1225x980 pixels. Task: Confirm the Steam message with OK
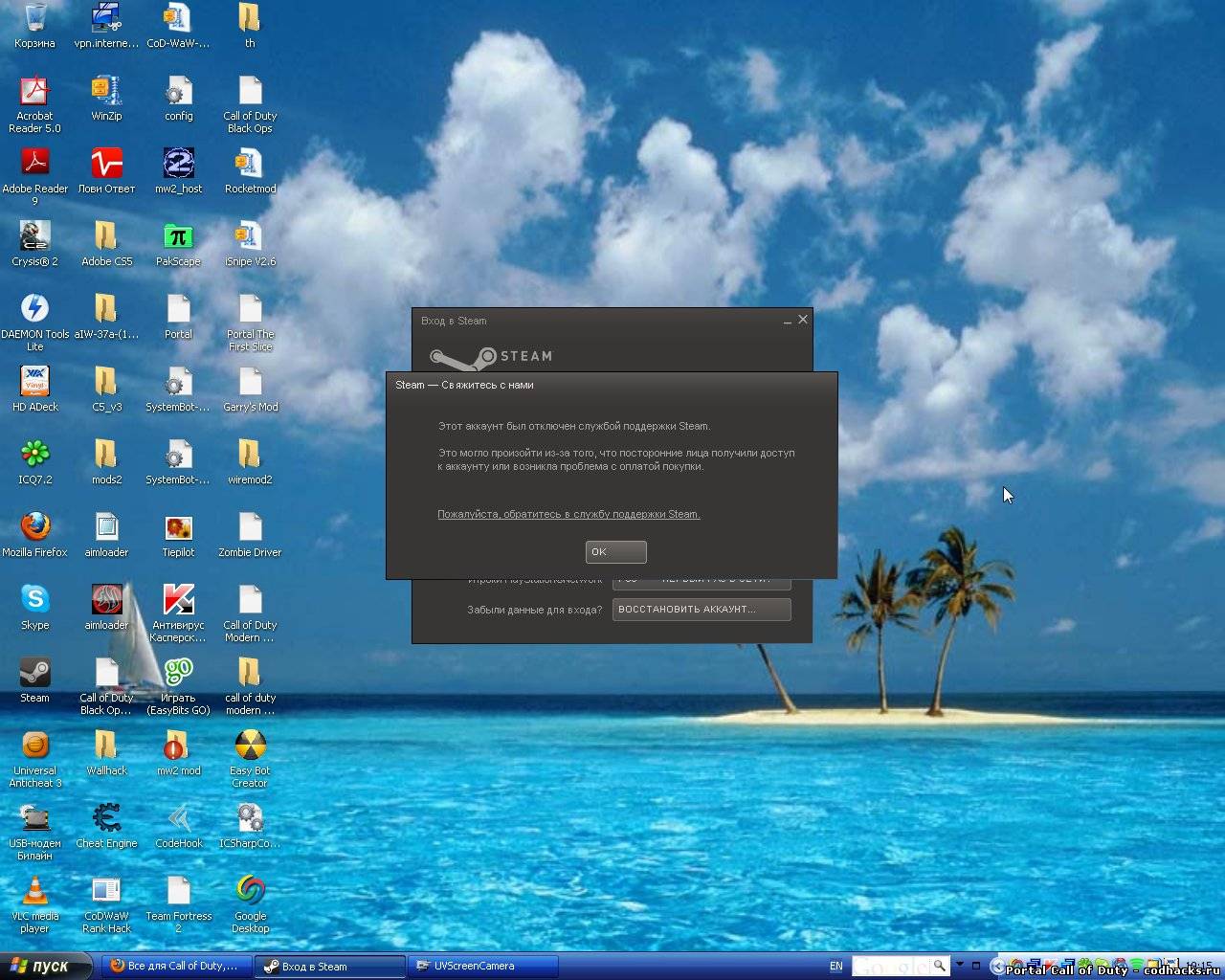tap(615, 551)
